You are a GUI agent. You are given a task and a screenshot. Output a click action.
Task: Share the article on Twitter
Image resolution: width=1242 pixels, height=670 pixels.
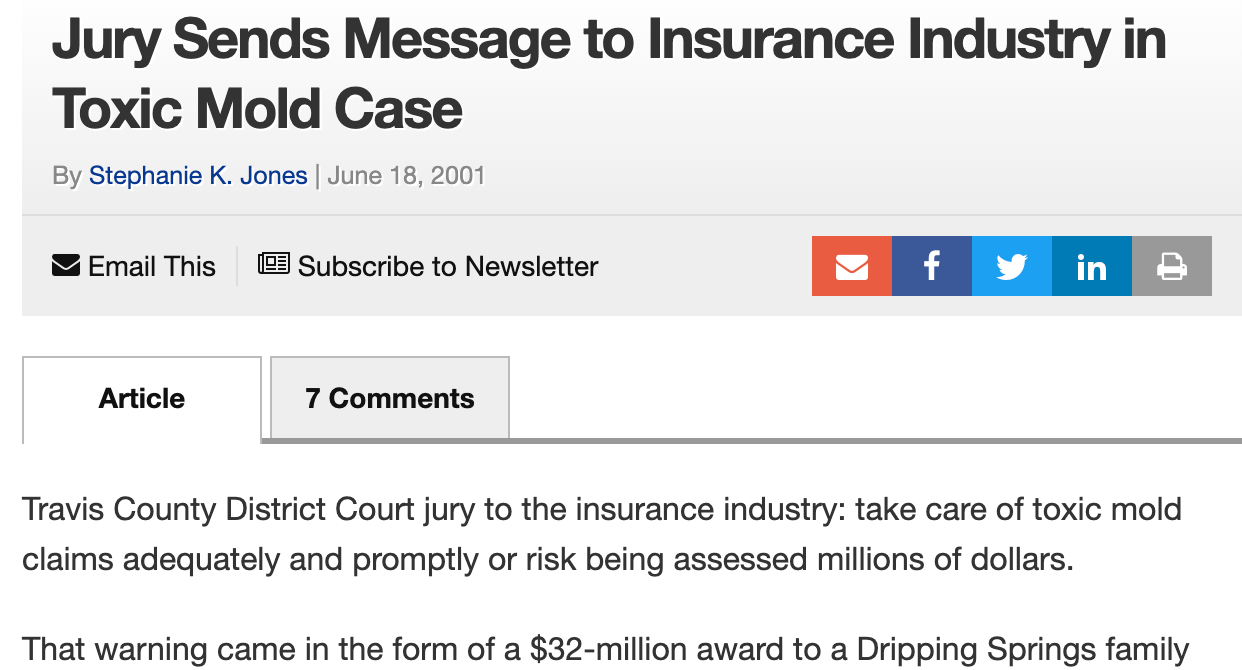1011,266
